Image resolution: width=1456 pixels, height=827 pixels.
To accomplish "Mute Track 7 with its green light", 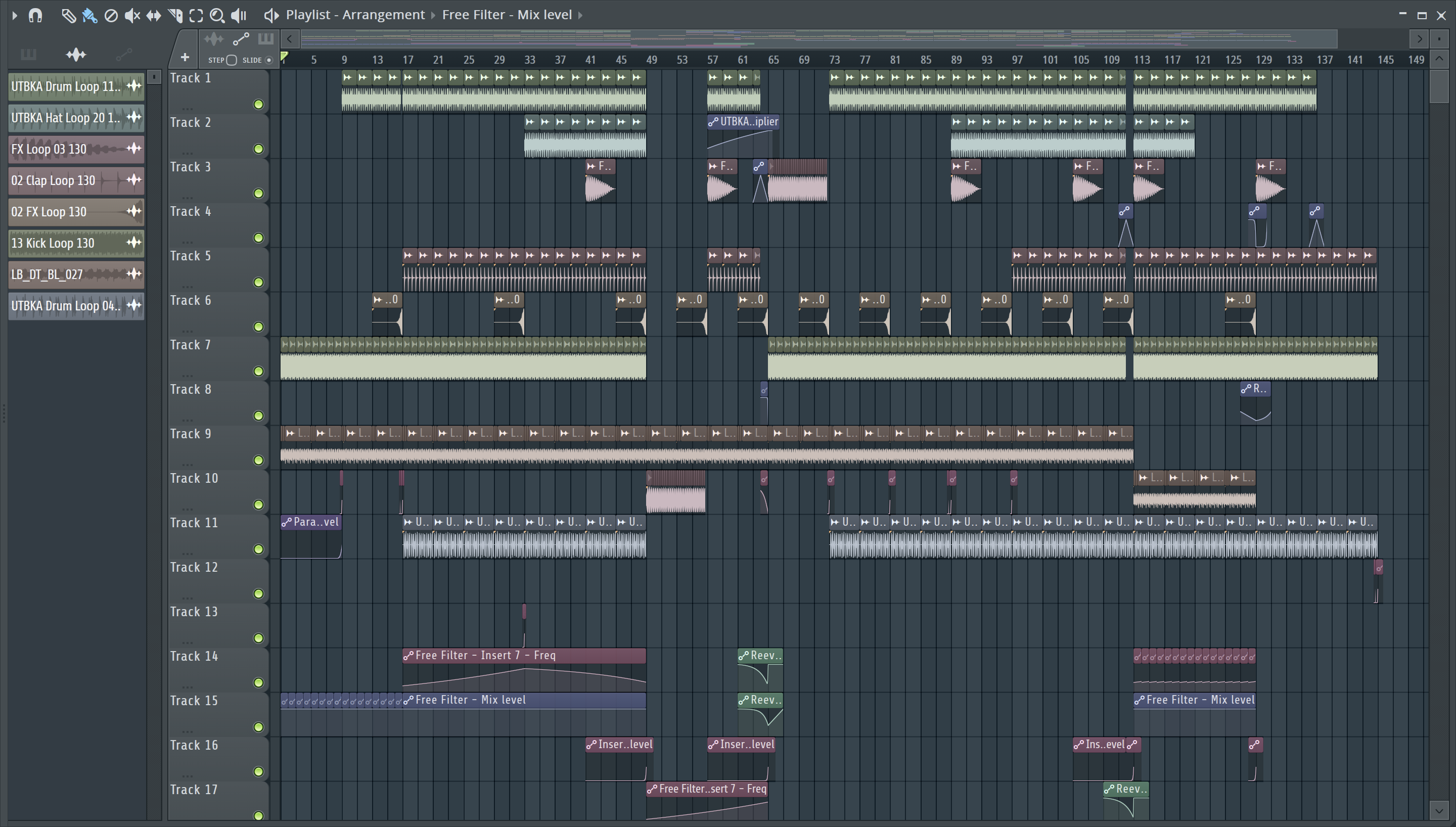I will (258, 372).
